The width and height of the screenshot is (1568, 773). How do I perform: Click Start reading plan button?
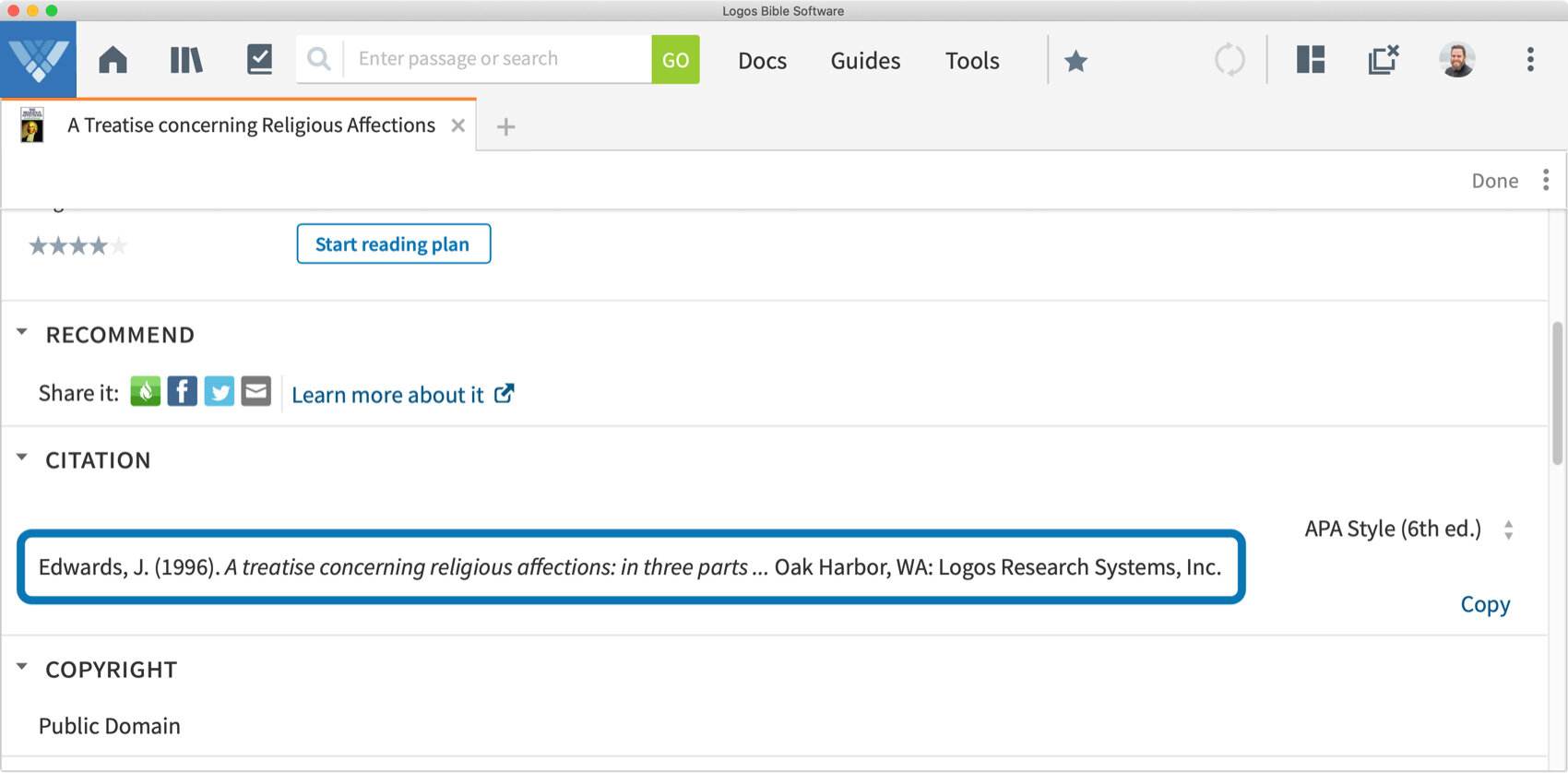[394, 244]
